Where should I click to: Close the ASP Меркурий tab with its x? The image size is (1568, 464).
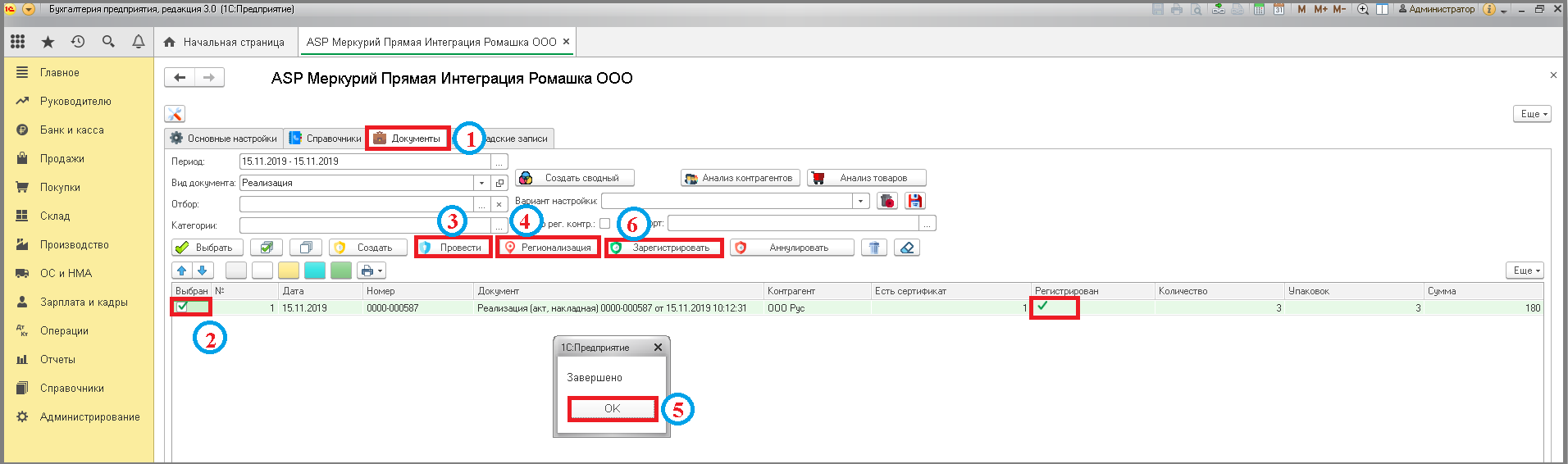pos(566,41)
